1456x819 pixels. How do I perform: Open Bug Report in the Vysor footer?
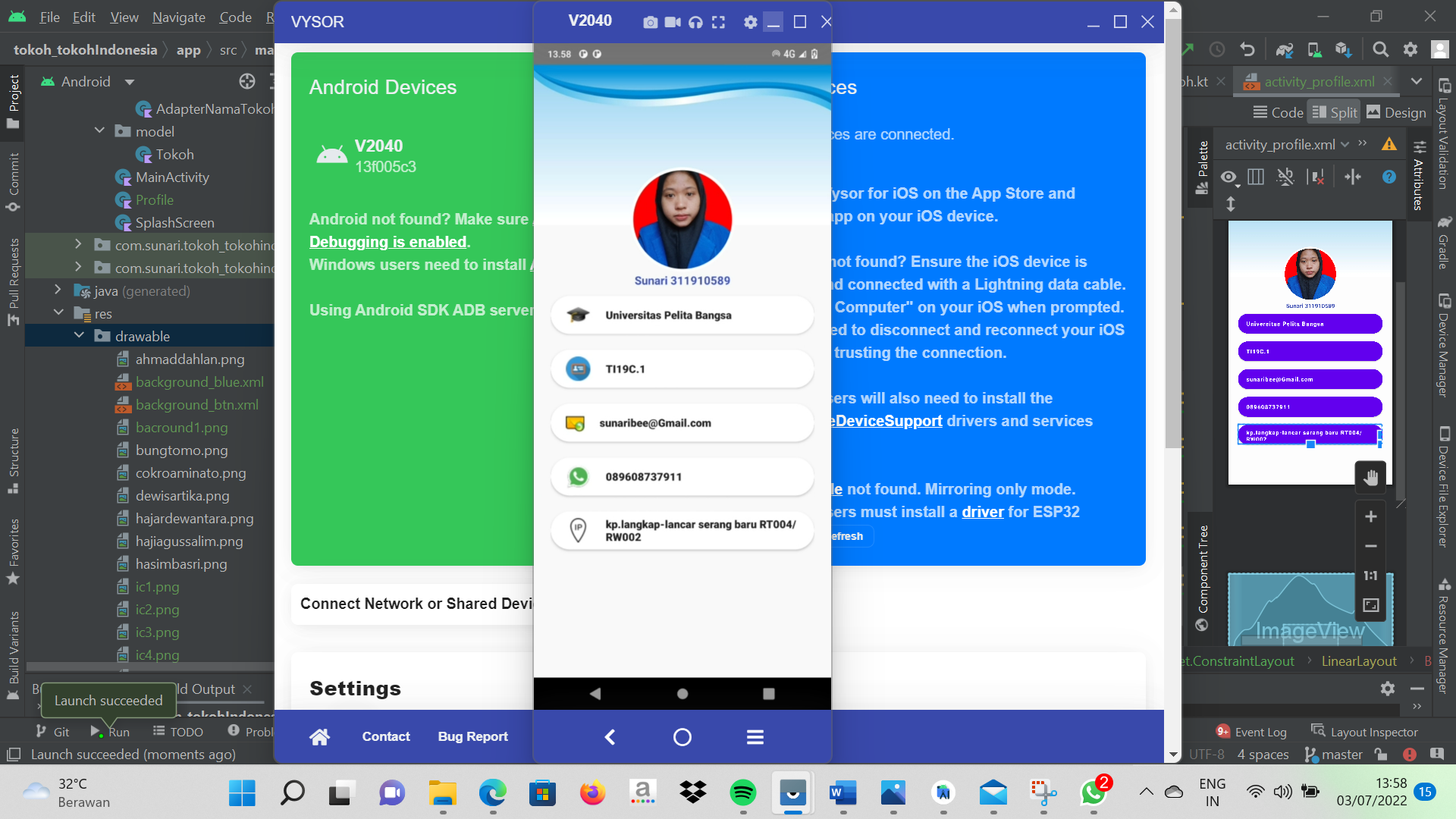click(472, 736)
